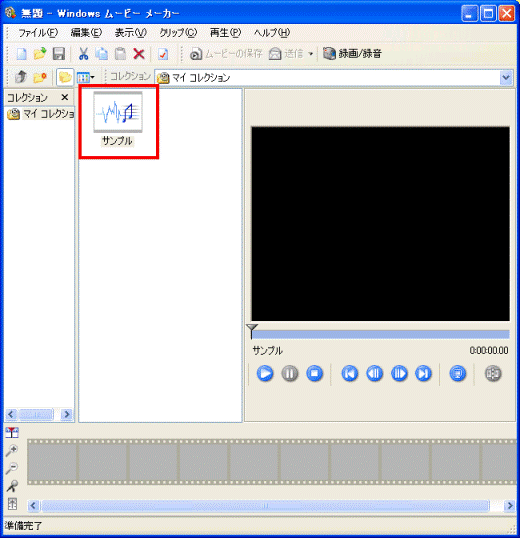
Task: Expand the 送信 dropdown arrow
Action: [x=311, y=54]
